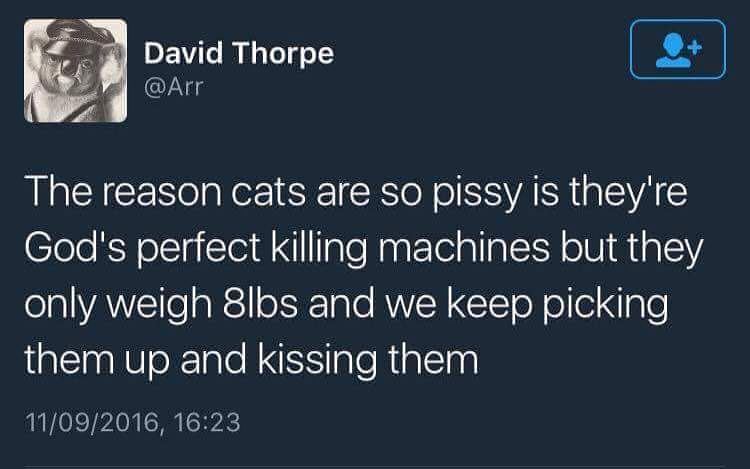
Task: Click the word "picking" in the tweet
Action: 606,305
